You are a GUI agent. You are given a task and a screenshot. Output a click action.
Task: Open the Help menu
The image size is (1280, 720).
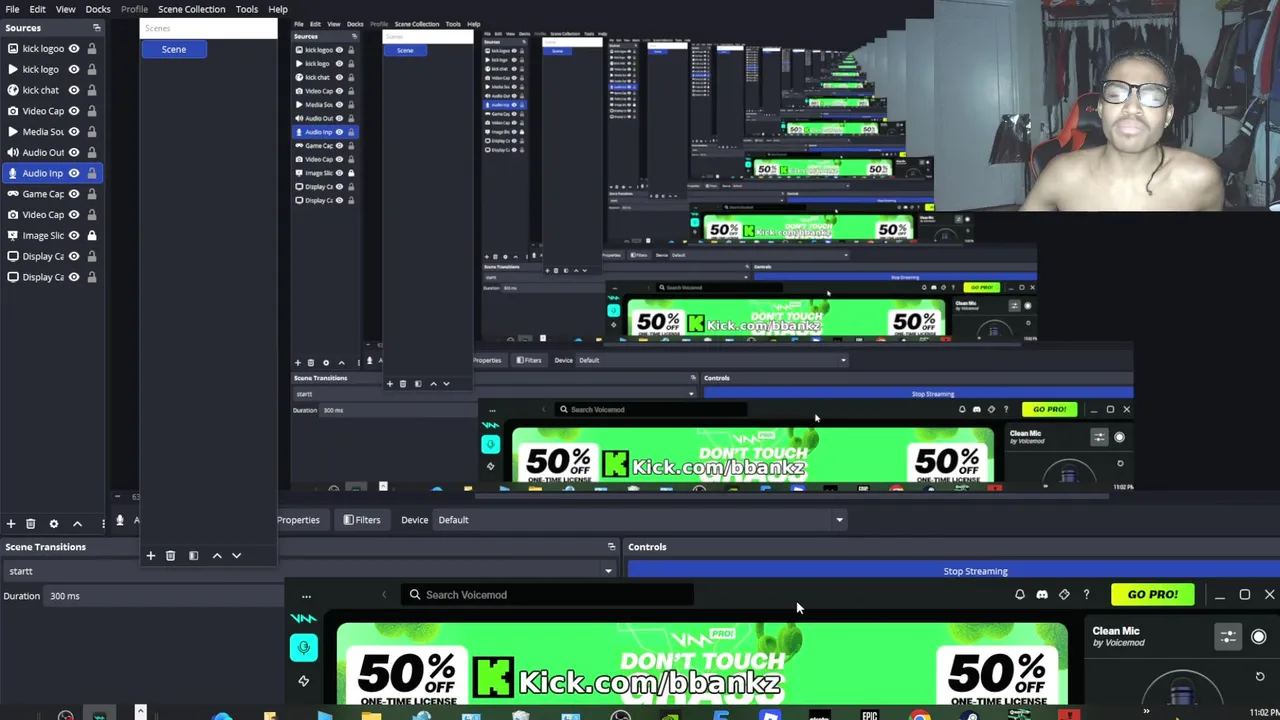point(278,9)
